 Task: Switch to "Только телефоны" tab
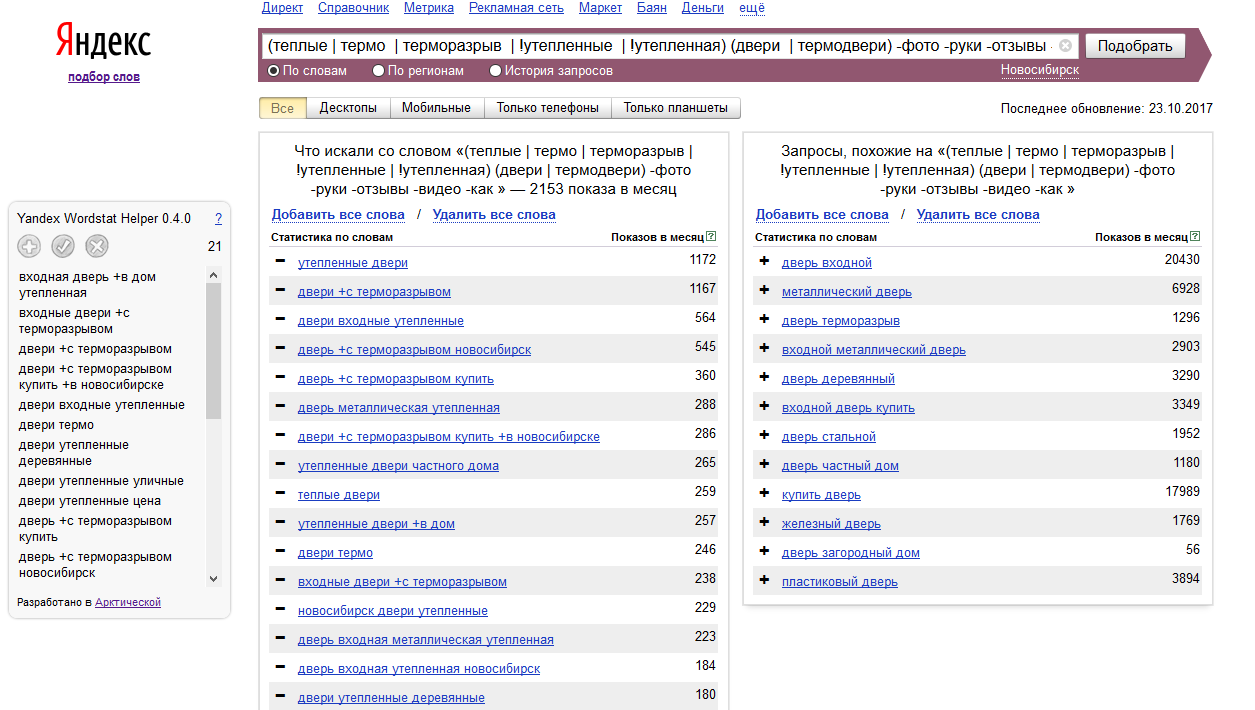[548, 108]
